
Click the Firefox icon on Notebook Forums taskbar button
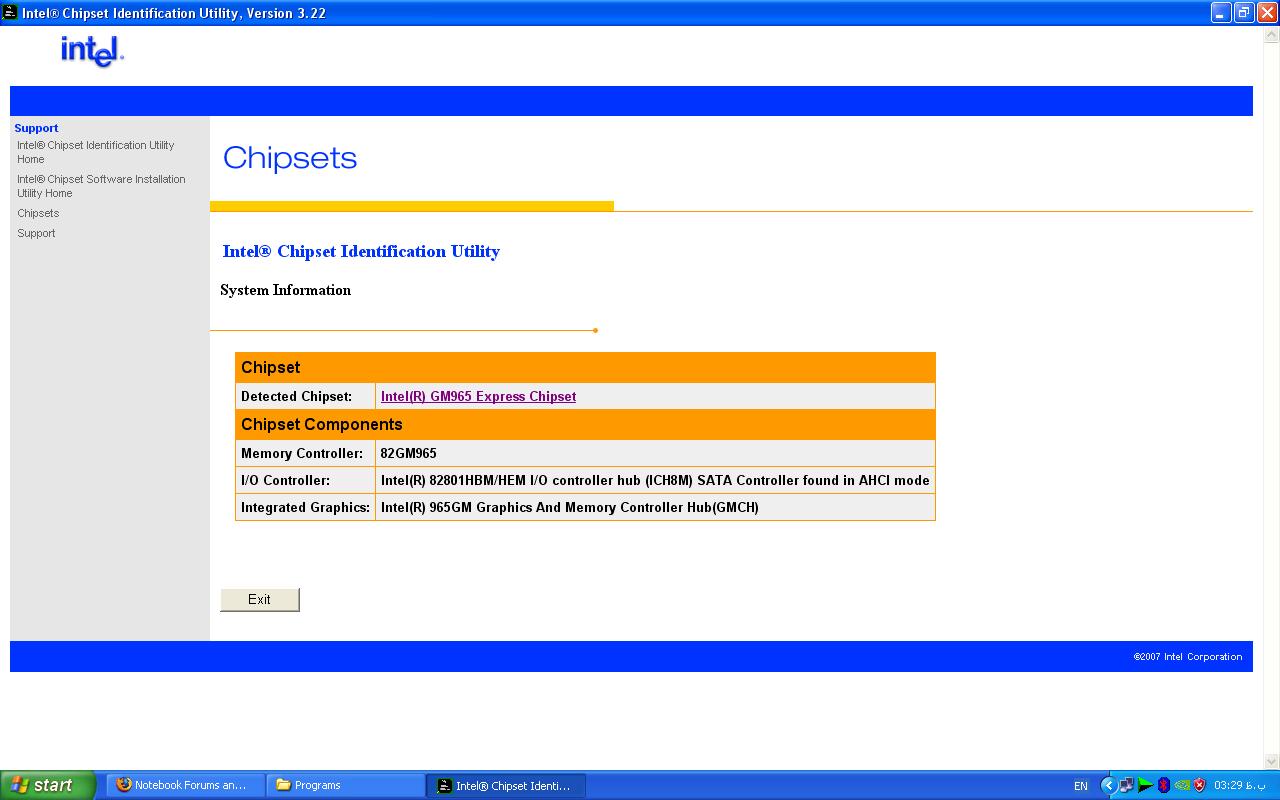pyautogui.click(x=124, y=785)
